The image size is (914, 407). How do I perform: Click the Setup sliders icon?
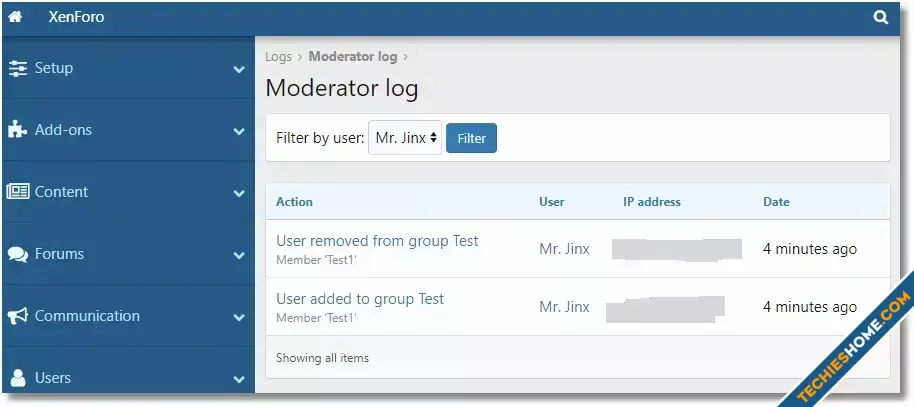click(17, 68)
